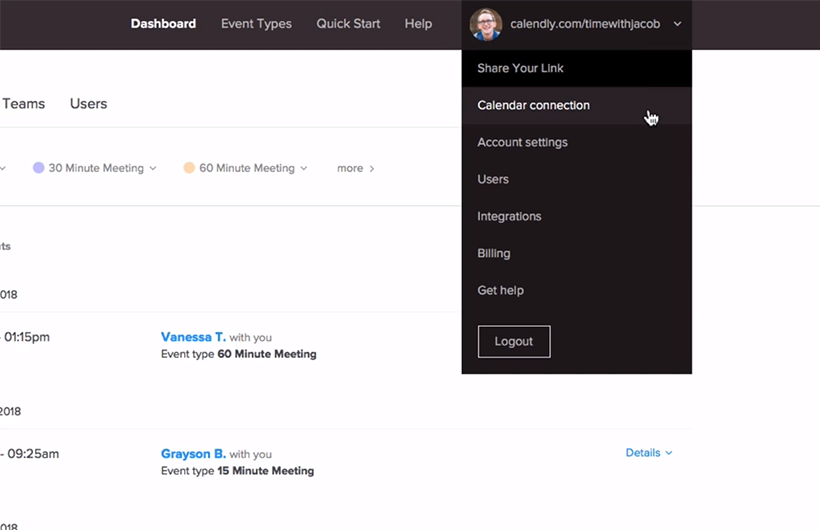
Task: Open Vanessa T. invitee link
Action: point(193,337)
